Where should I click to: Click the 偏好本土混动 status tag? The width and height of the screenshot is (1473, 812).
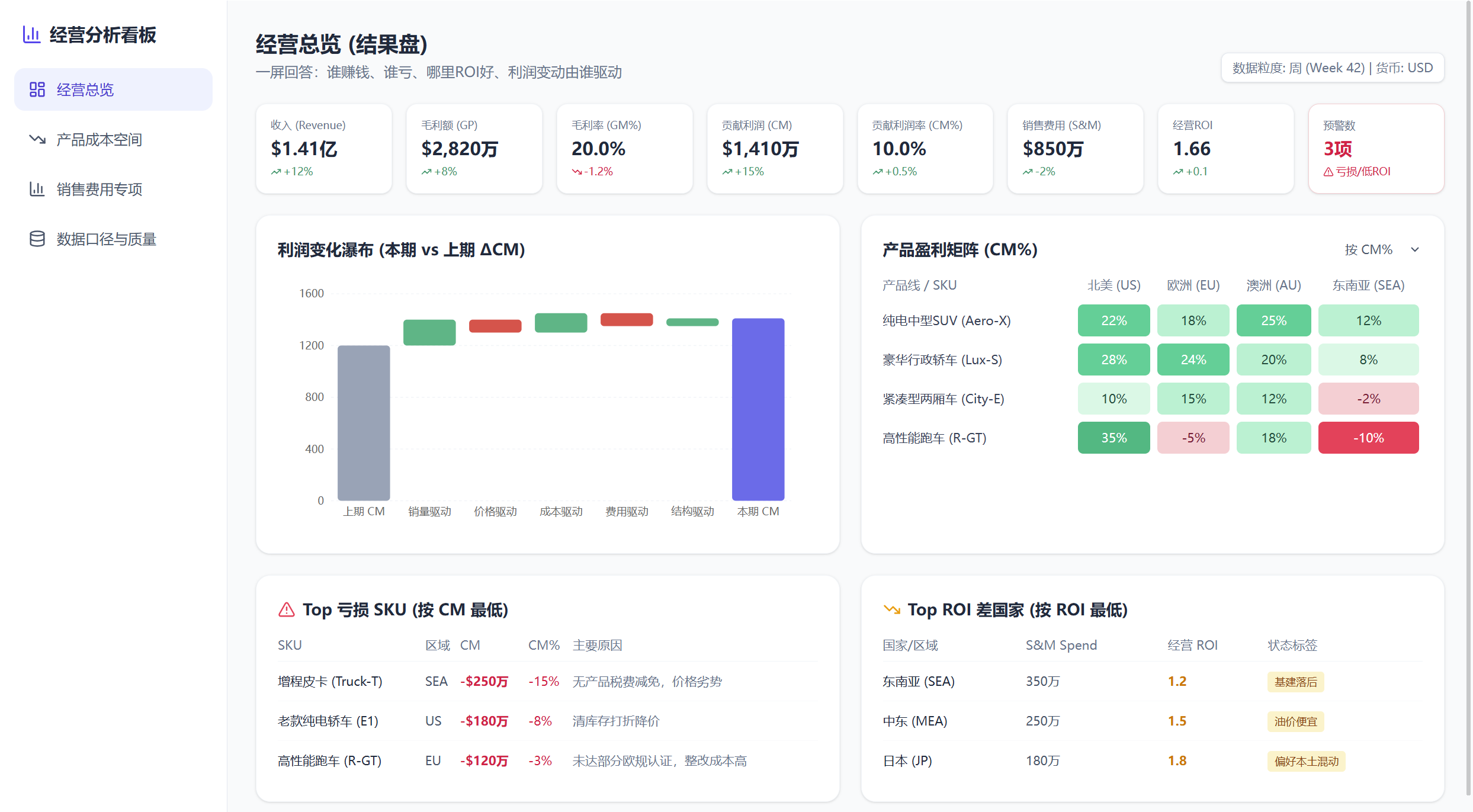pos(1306,761)
